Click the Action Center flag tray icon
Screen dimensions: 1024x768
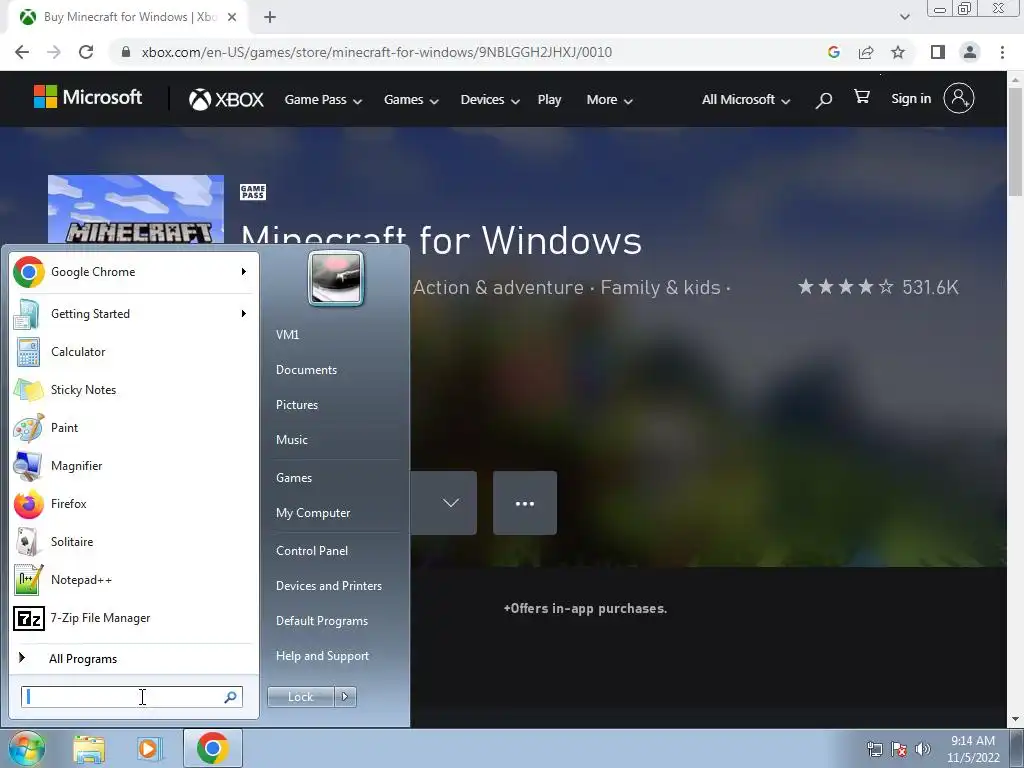click(899, 749)
